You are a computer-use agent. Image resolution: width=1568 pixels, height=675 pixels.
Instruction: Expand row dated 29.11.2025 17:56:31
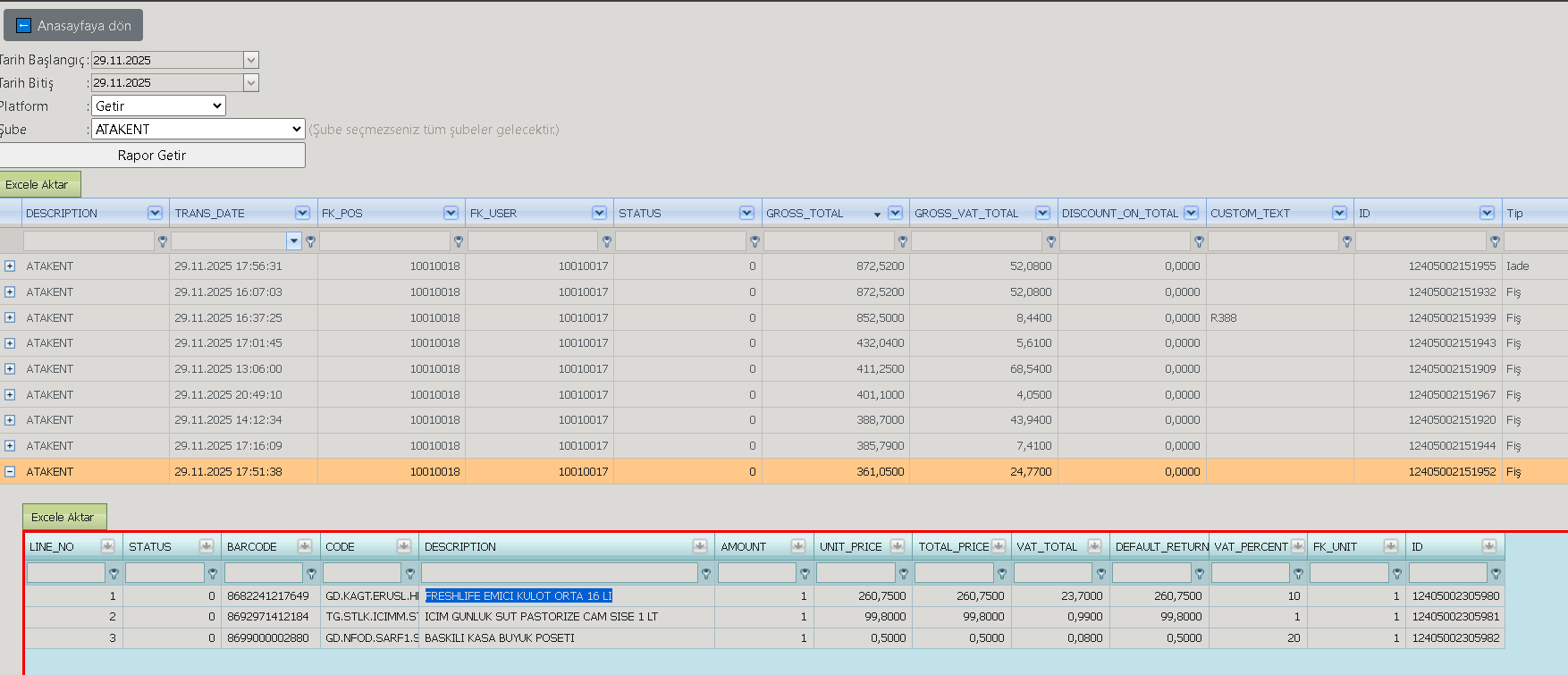[x=10, y=266]
